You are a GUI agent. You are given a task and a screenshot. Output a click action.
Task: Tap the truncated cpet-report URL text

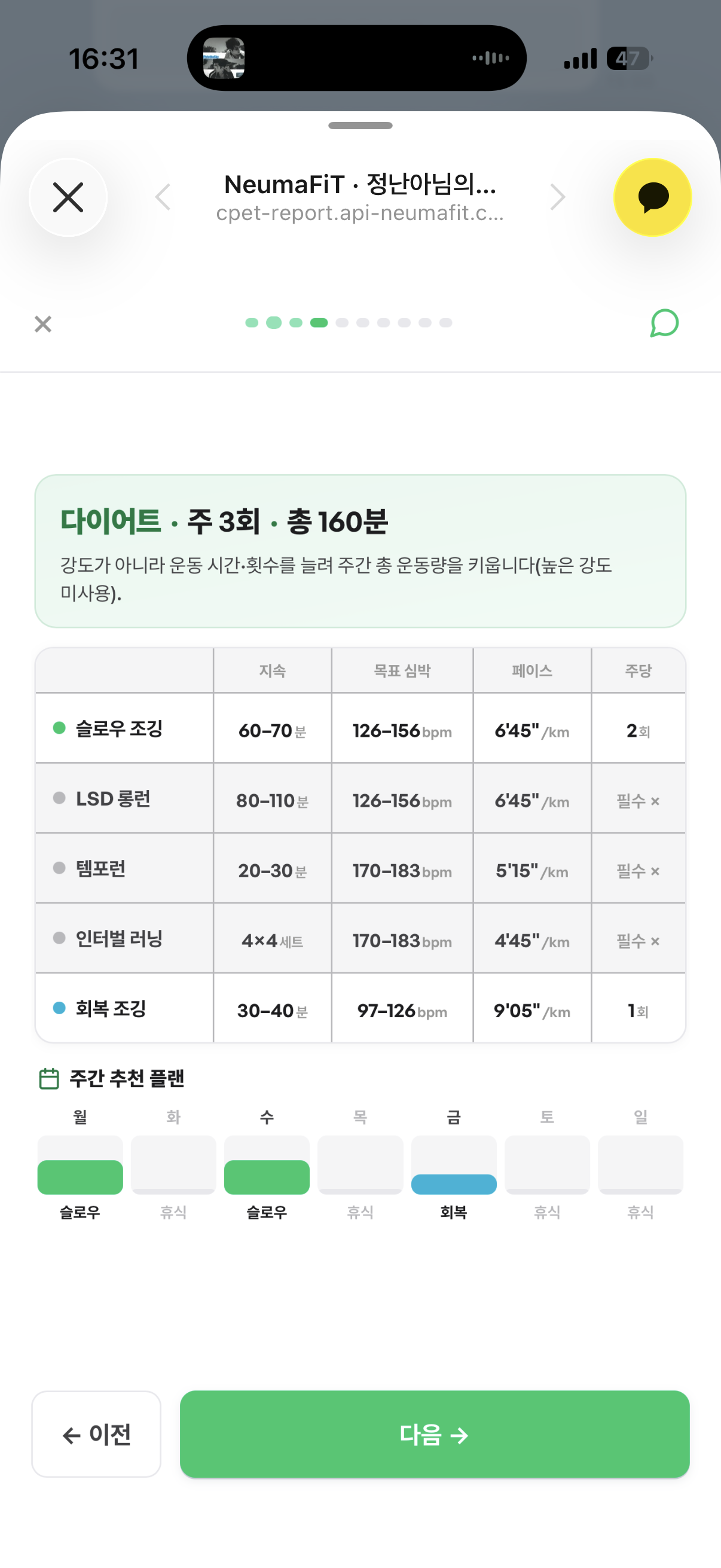[360, 213]
